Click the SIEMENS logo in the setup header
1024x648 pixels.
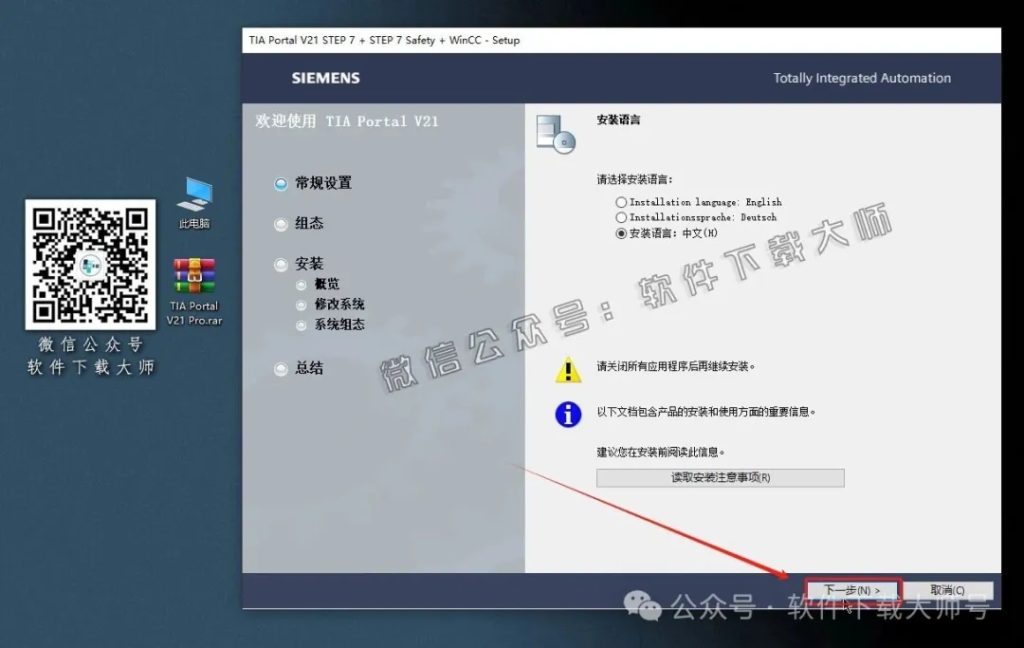[x=324, y=78]
